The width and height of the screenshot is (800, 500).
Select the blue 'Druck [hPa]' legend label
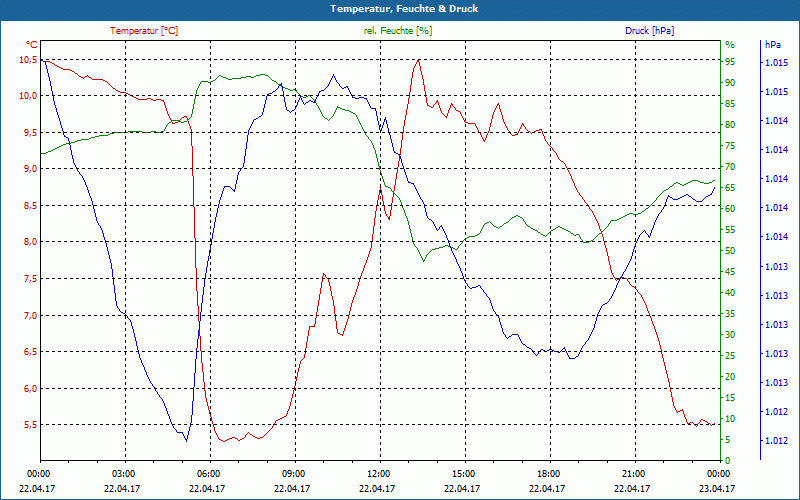[x=649, y=31]
